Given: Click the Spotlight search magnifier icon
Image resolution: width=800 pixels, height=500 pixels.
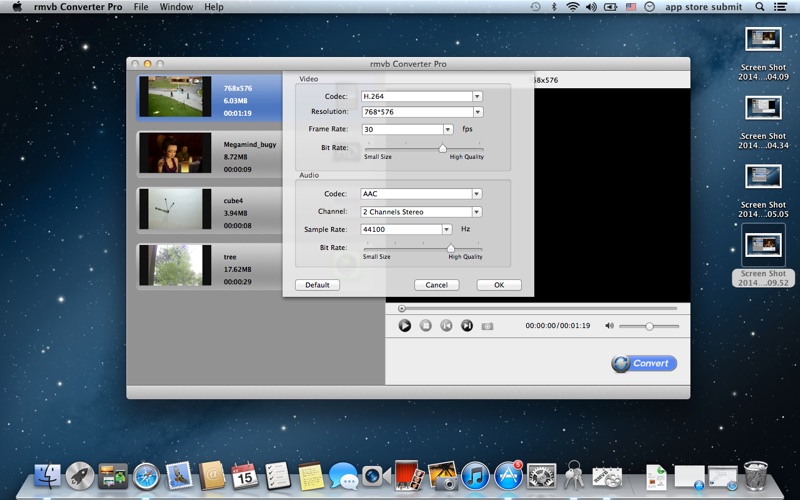Looking at the screenshot, I should click(759, 7).
